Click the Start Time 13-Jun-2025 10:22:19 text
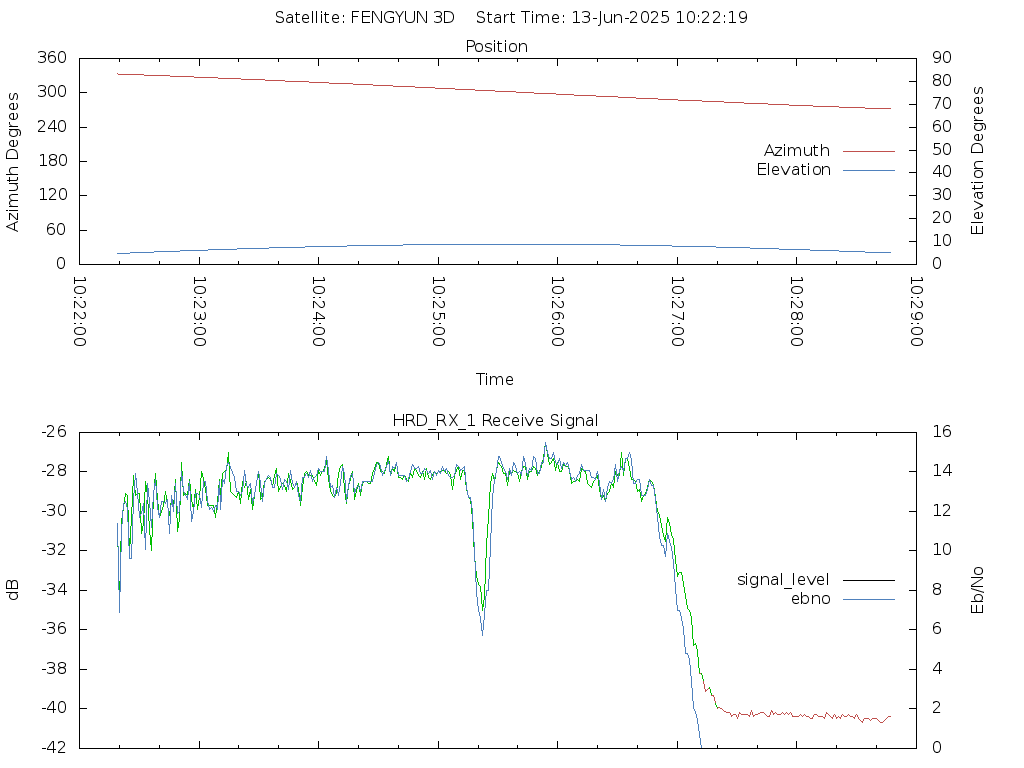The height and width of the screenshot is (768, 1024). 611,18
